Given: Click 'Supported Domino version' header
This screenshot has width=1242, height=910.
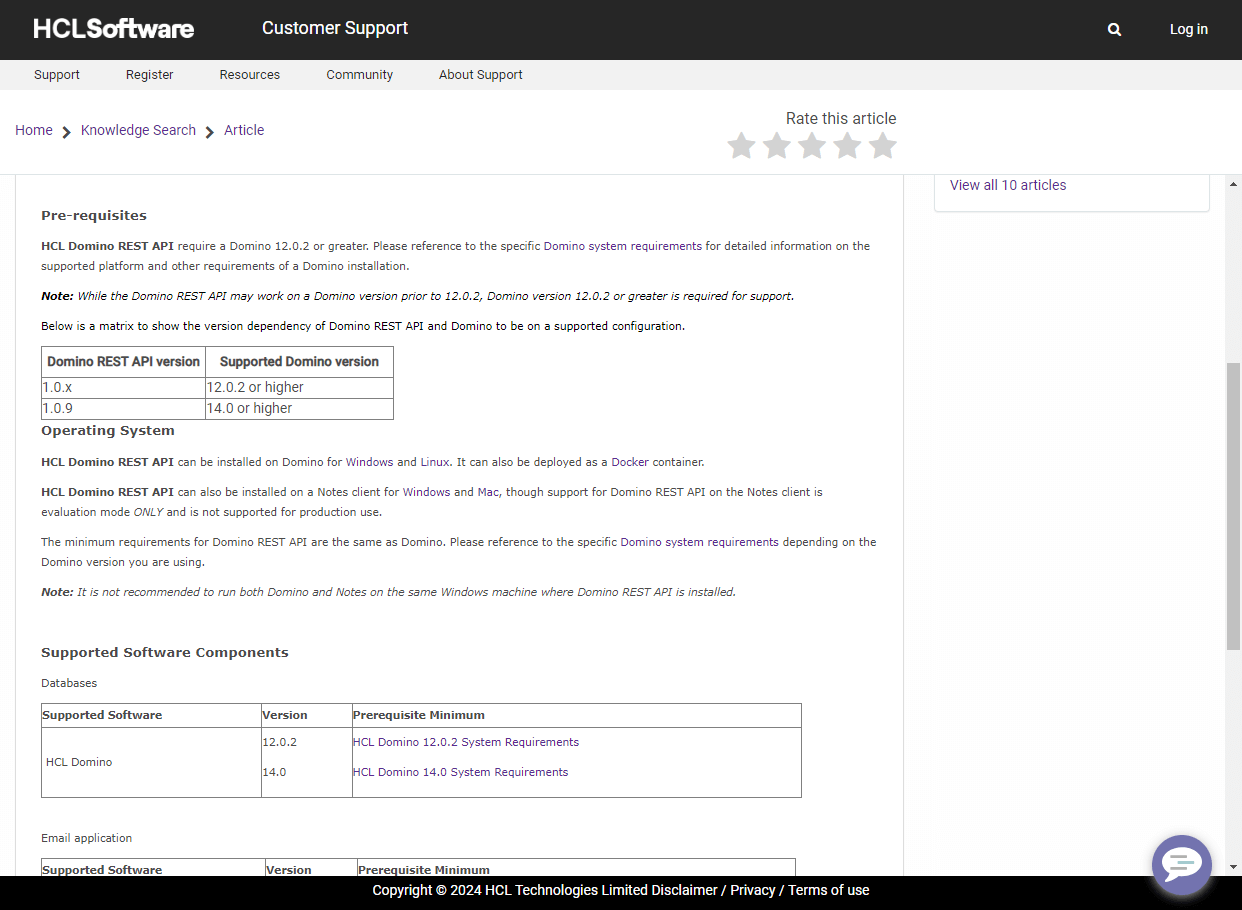Looking at the screenshot, I should (x=299, y=362).
